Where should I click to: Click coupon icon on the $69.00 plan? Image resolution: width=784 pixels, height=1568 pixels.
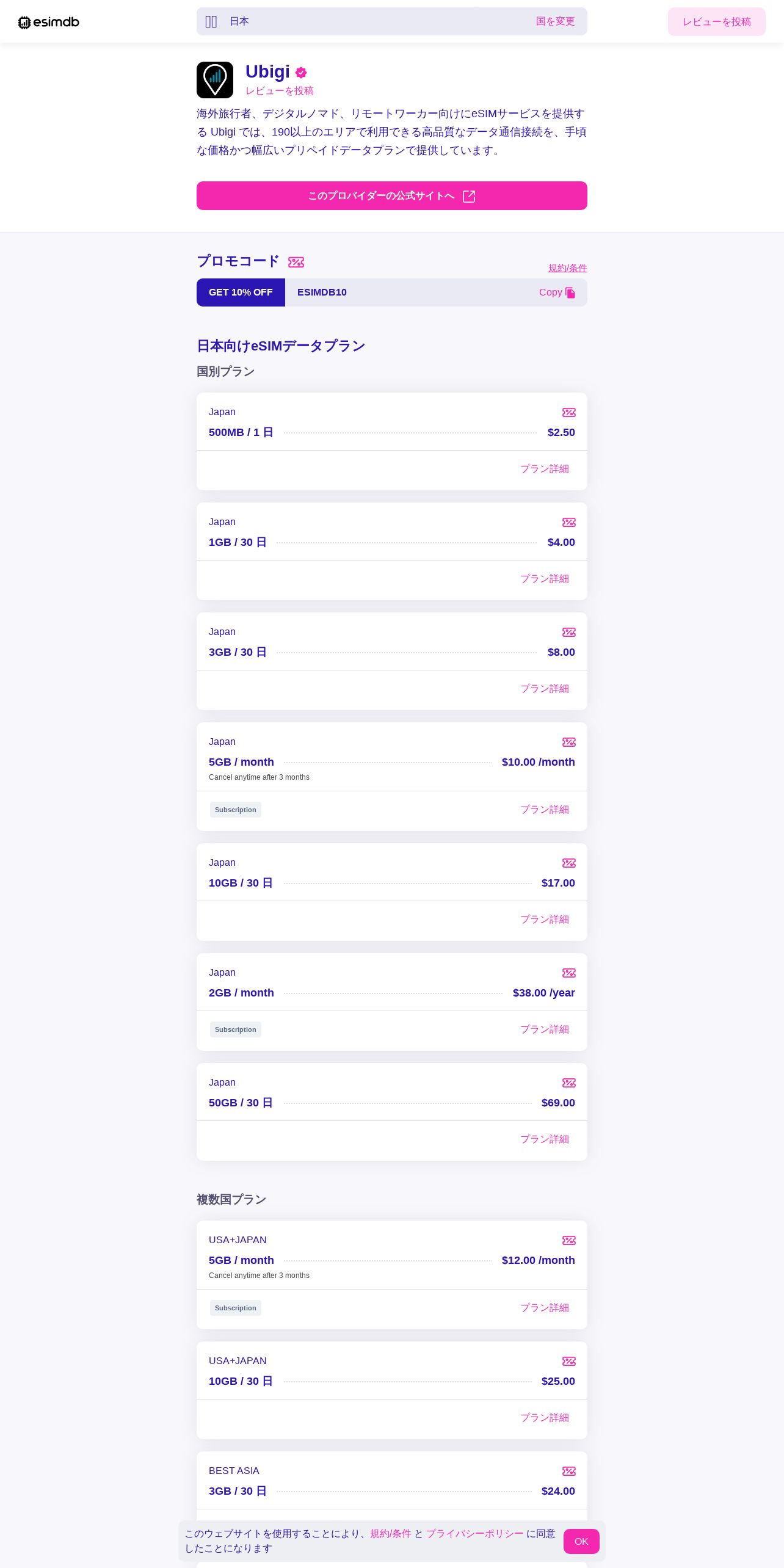tap(569, 1083)
